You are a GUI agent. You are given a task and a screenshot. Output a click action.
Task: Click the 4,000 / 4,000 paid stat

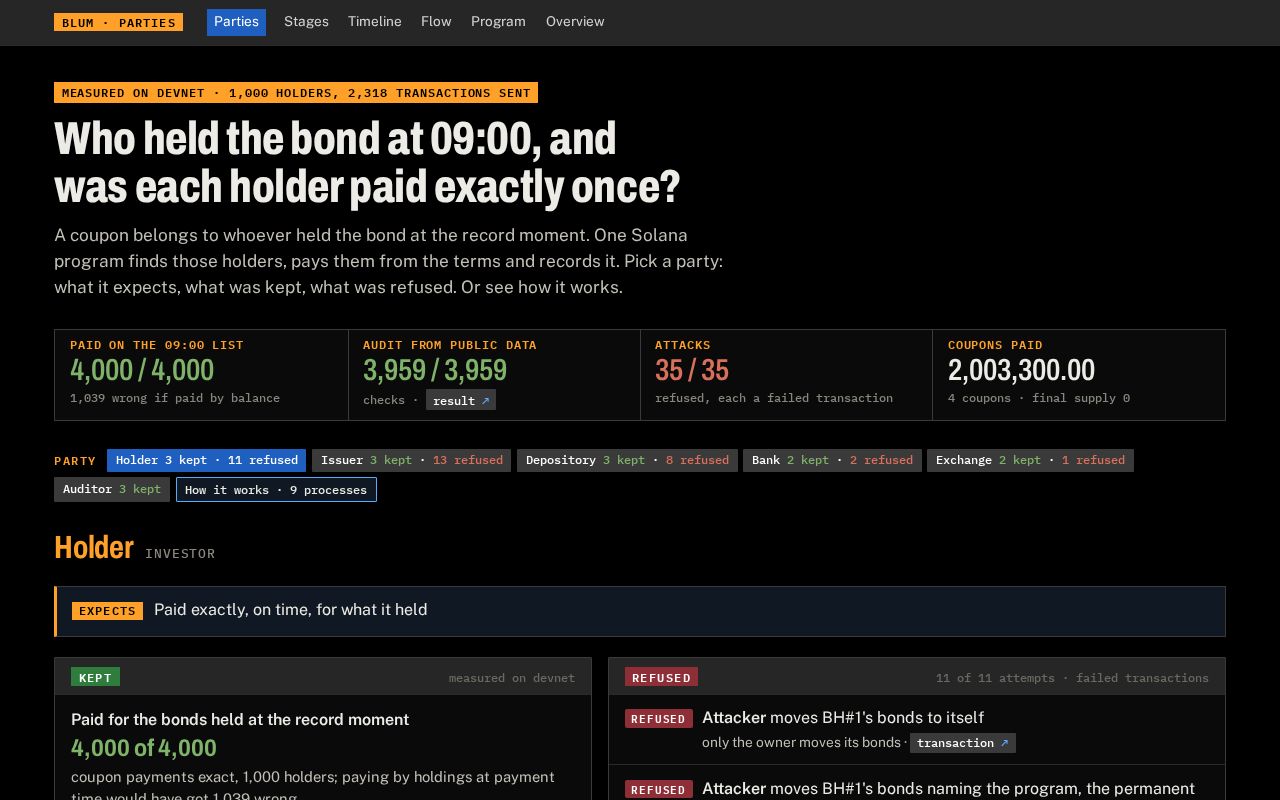(x=142, y=370)
